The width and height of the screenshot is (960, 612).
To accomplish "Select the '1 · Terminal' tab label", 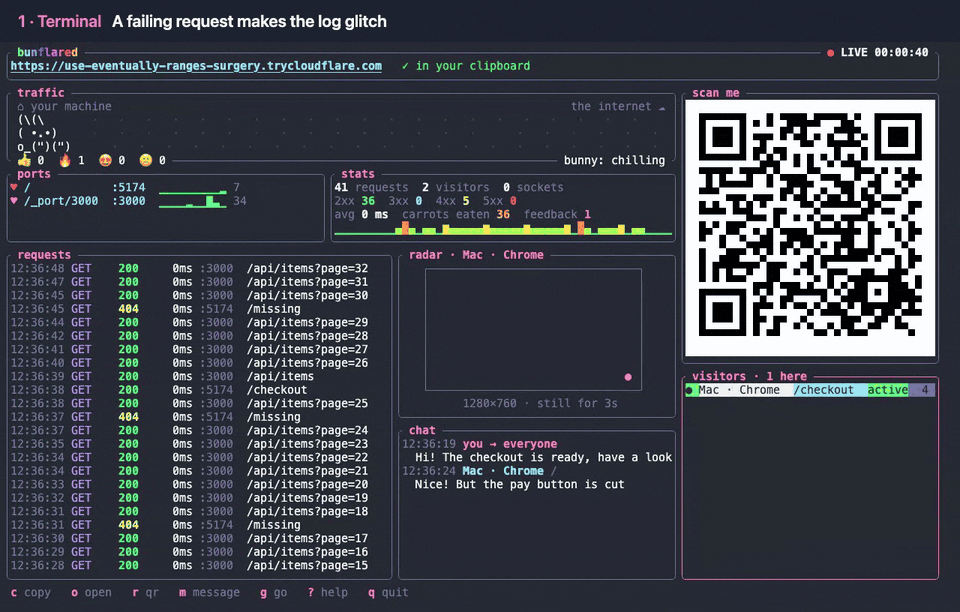I will point(59,21).
